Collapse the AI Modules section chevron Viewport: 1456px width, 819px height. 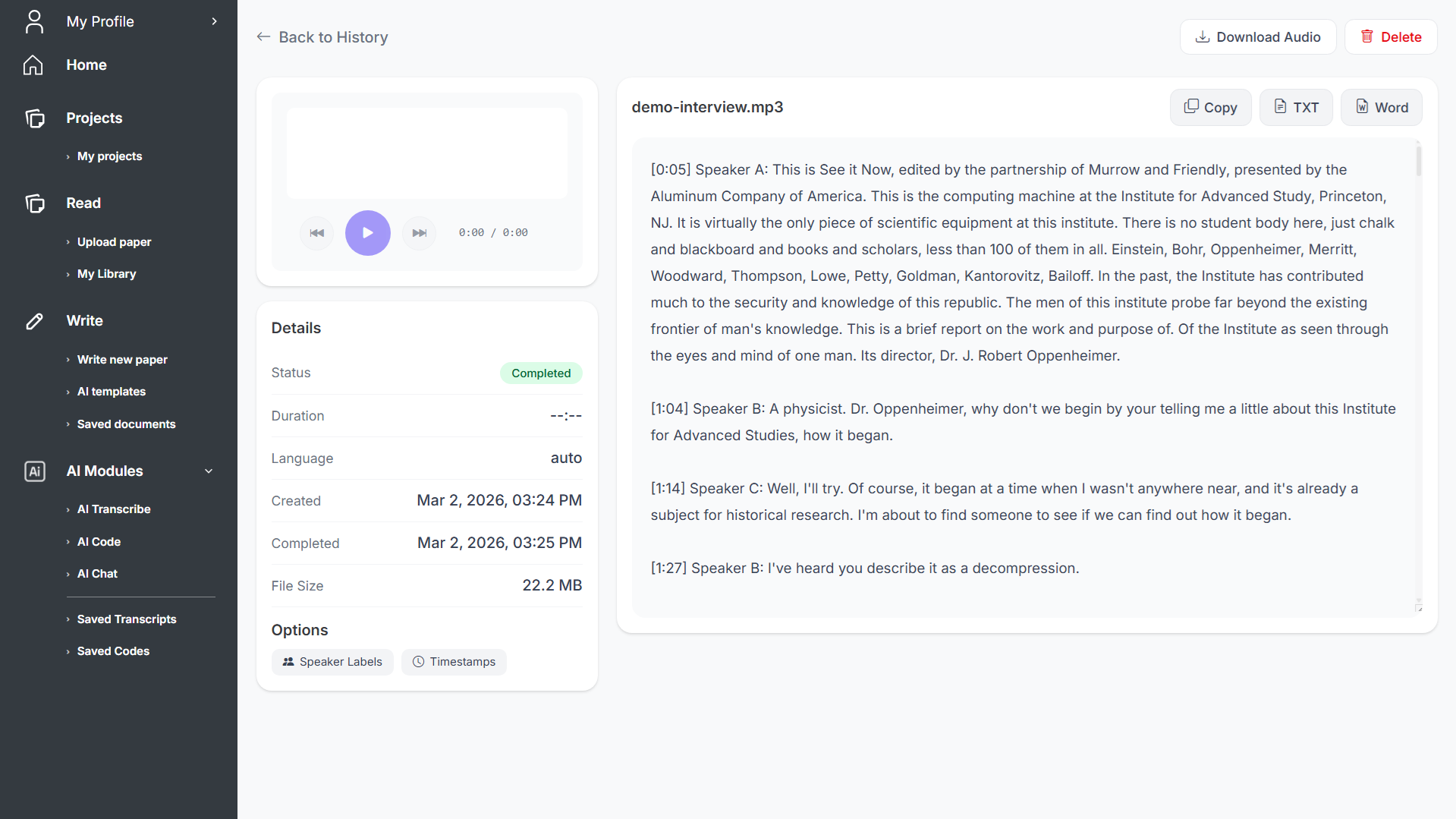(x=209, y=471)
